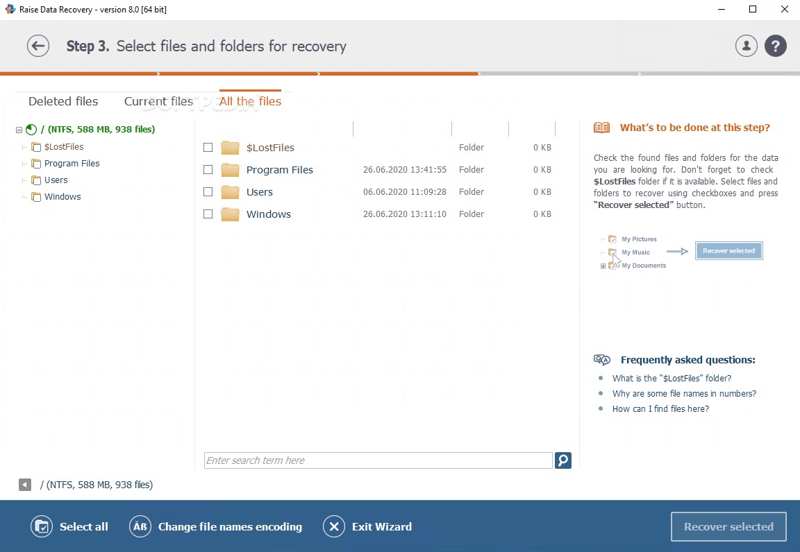
Task: Click the Users name in file list
Action: click(259, 192)
